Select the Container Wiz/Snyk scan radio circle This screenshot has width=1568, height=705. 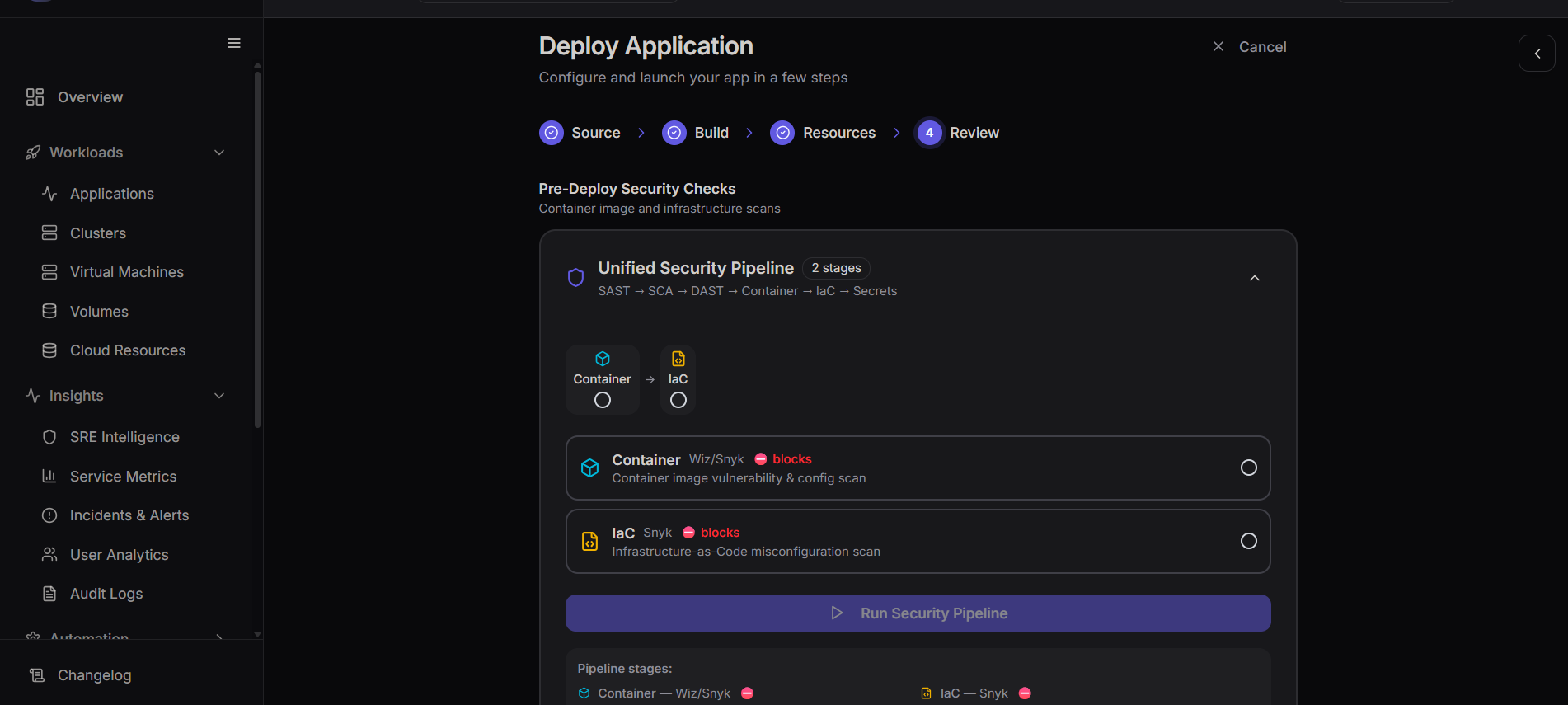click(x=1248, y=468)
